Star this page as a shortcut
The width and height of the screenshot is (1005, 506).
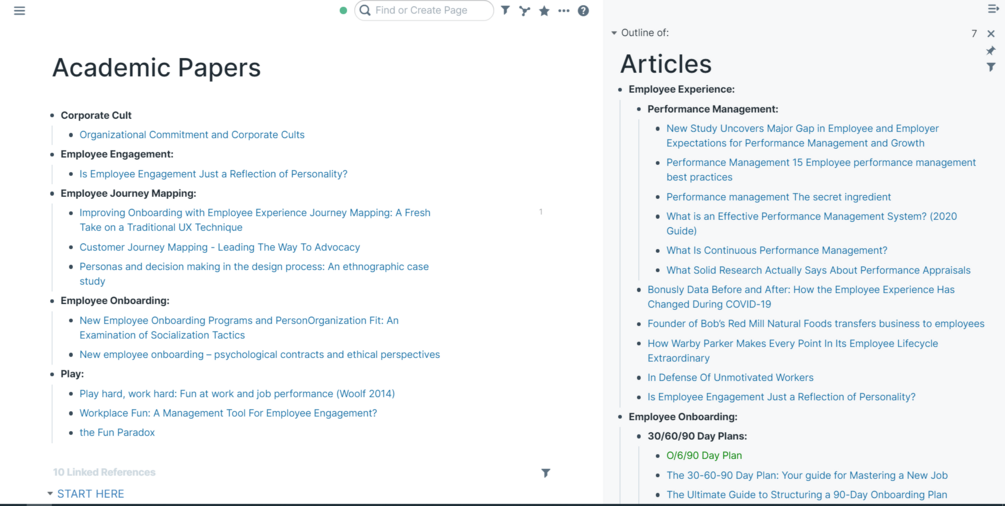544,10
